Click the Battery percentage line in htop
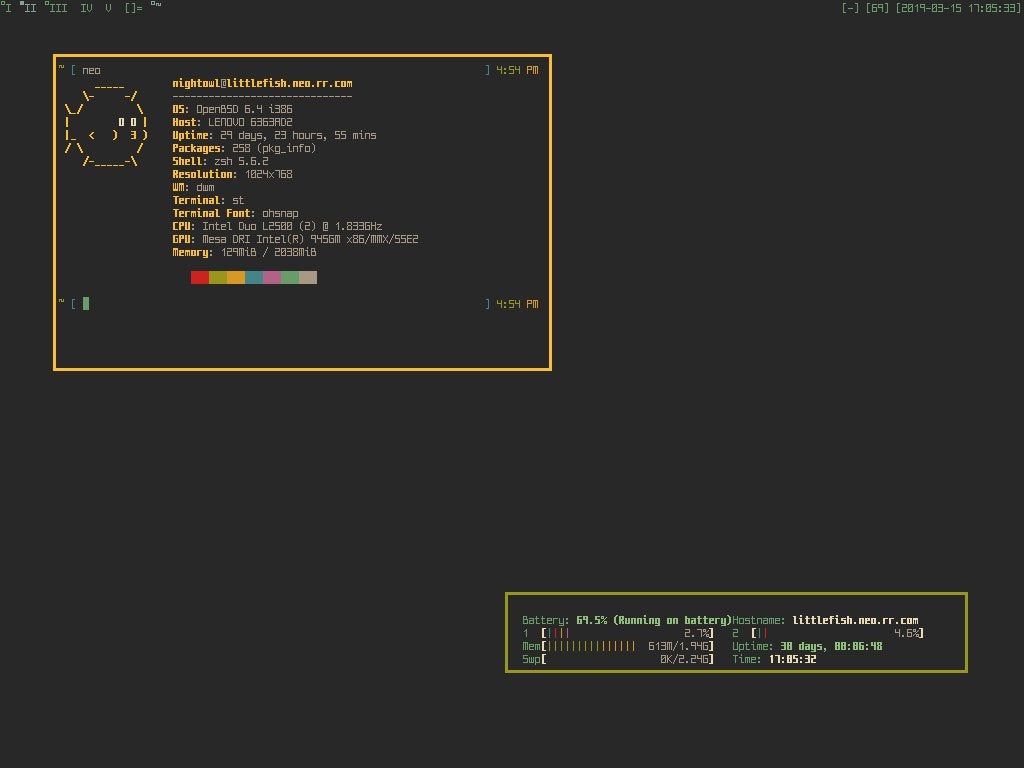Viewport: 1024px width, 768px height. pyautogui.click(x=626, y=620)
